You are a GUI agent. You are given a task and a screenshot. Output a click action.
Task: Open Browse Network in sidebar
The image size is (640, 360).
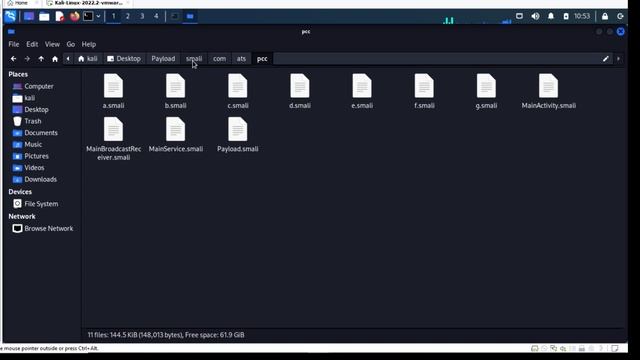pyautogui.click(x=43, y=229)
